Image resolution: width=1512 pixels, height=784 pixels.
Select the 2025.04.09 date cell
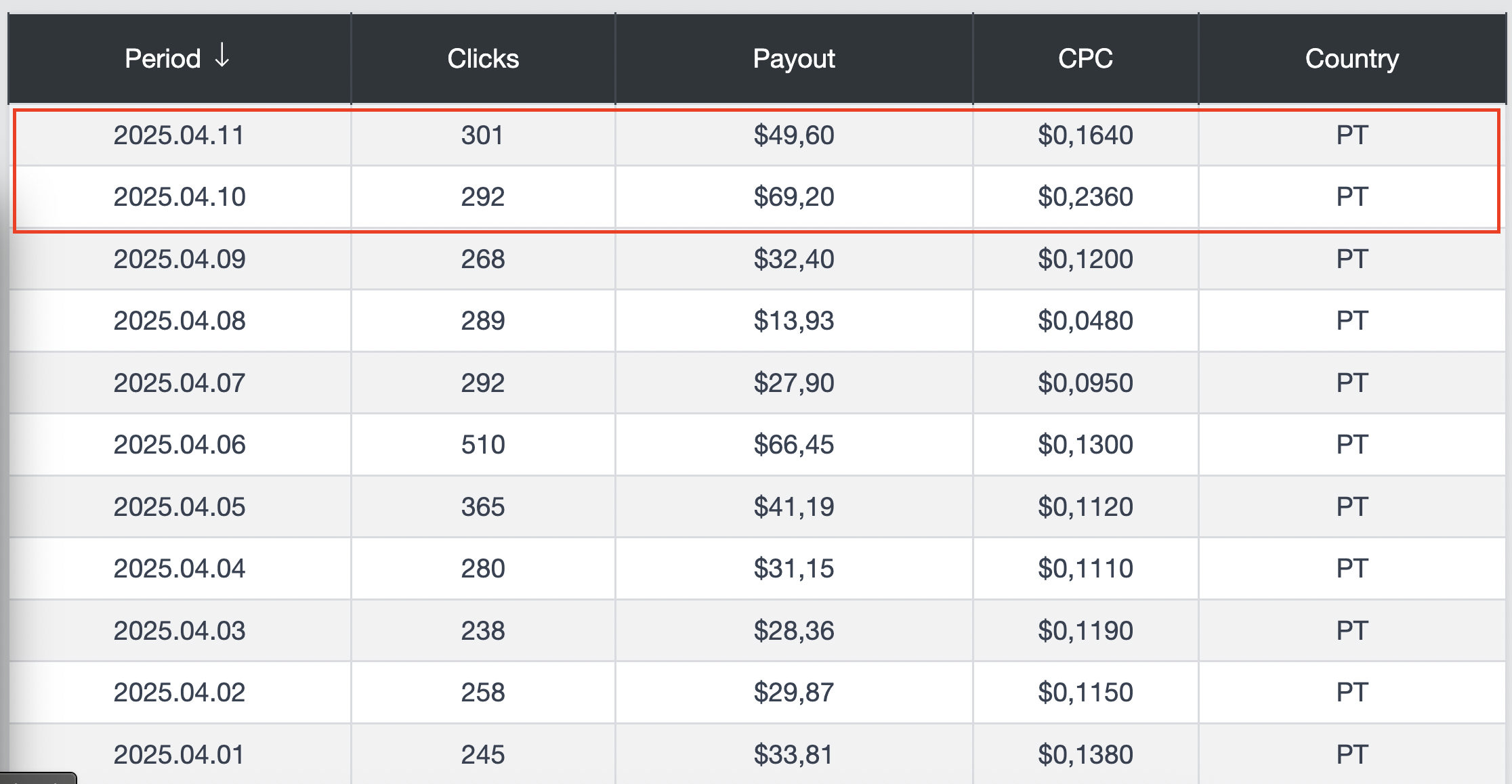[179, 259]
